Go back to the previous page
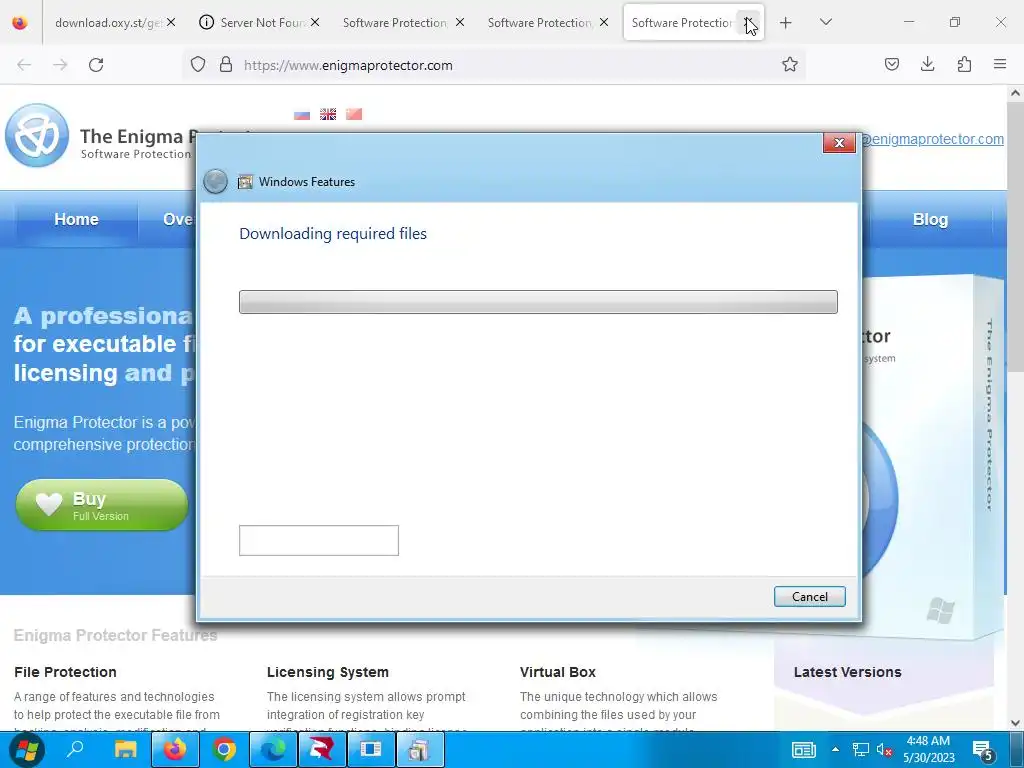The height and width of the screenshot is (768, 1024). click(x=24, y=65)
